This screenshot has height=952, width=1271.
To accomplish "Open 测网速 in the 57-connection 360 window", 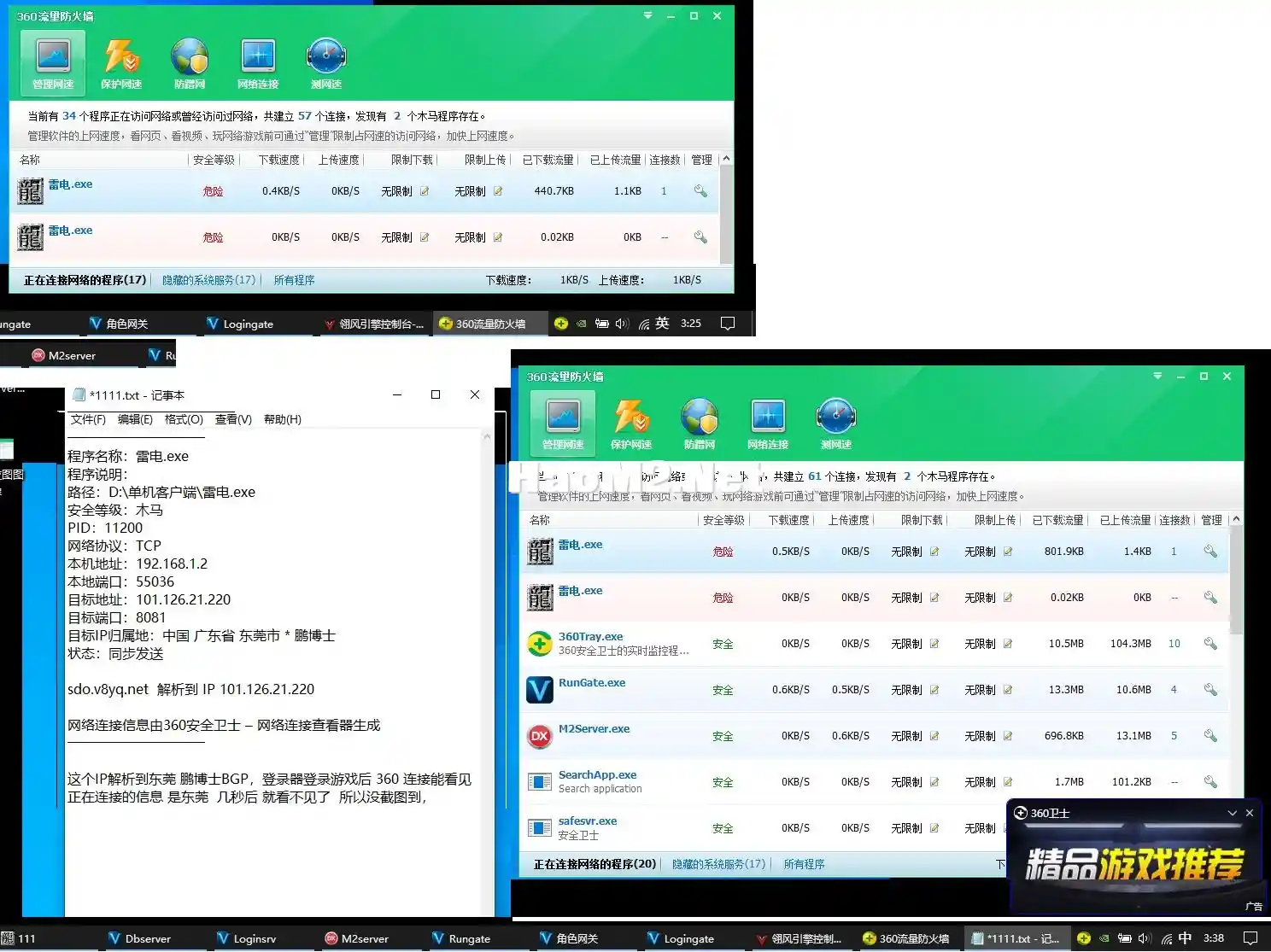I will coord(326,62).
